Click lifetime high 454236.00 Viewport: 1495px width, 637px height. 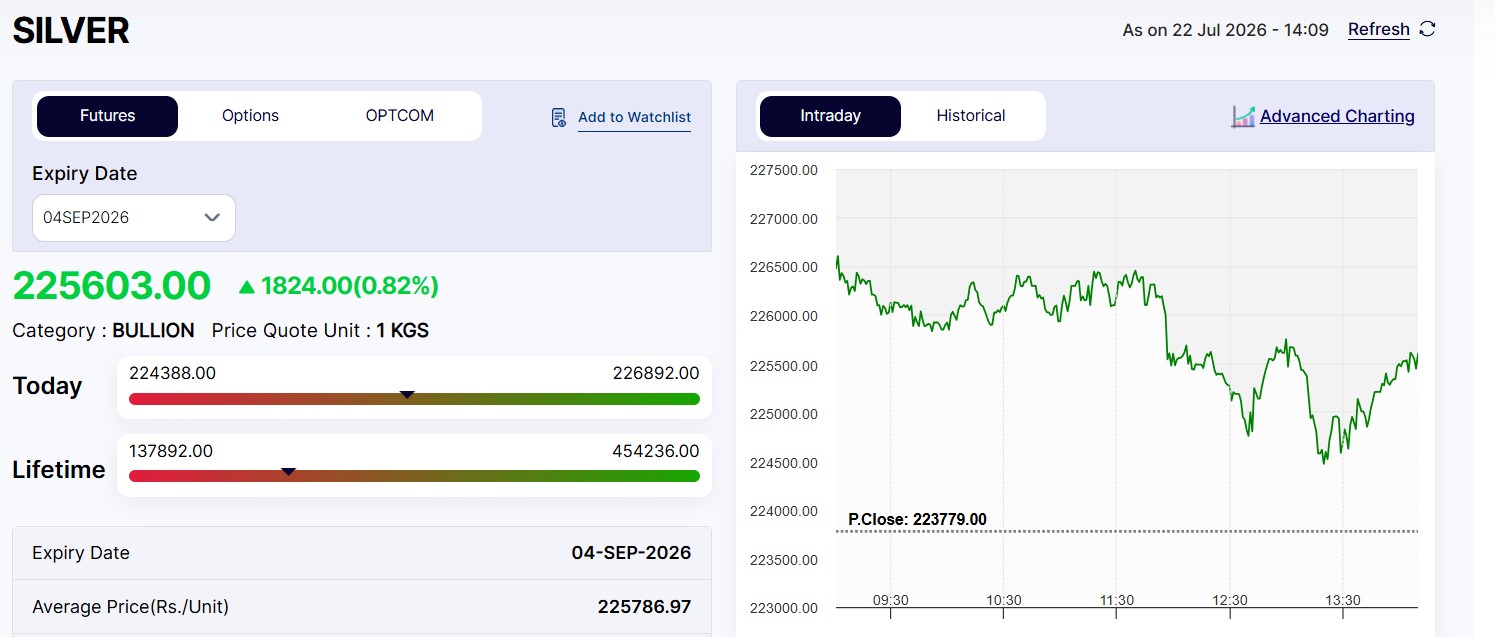[x=656, y=451]
